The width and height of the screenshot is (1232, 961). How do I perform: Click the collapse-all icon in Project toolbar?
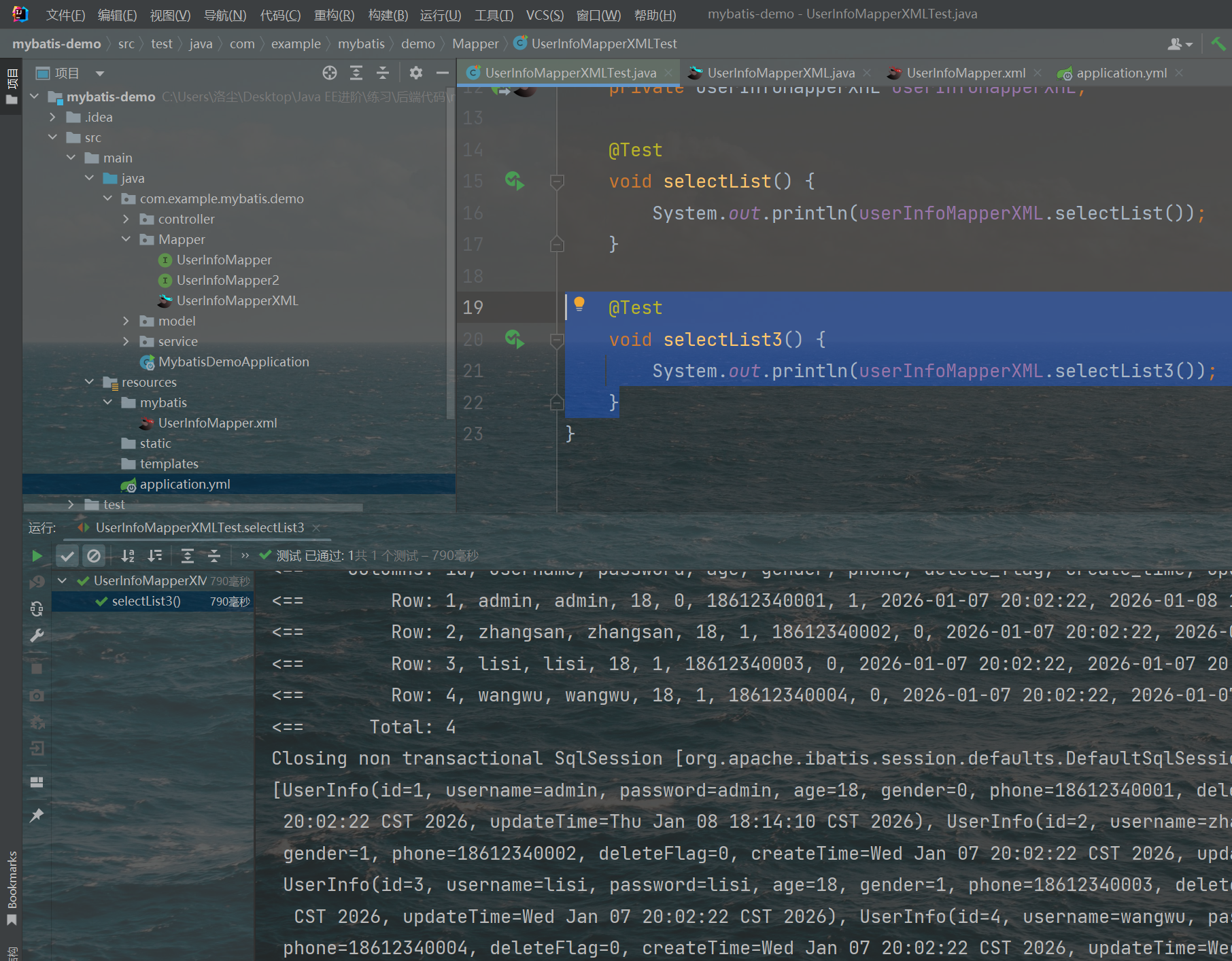coord(383,73)
